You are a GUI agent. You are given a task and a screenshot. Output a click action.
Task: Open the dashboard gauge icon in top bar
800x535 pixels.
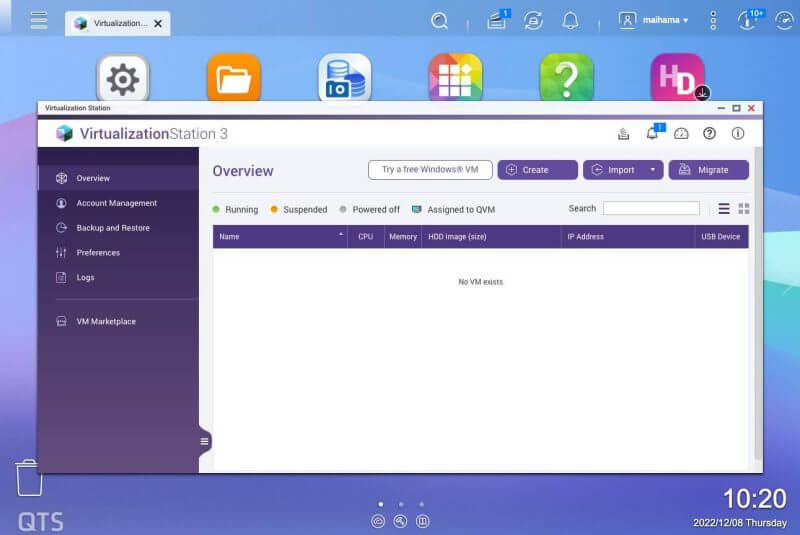[x=784, y=21]
